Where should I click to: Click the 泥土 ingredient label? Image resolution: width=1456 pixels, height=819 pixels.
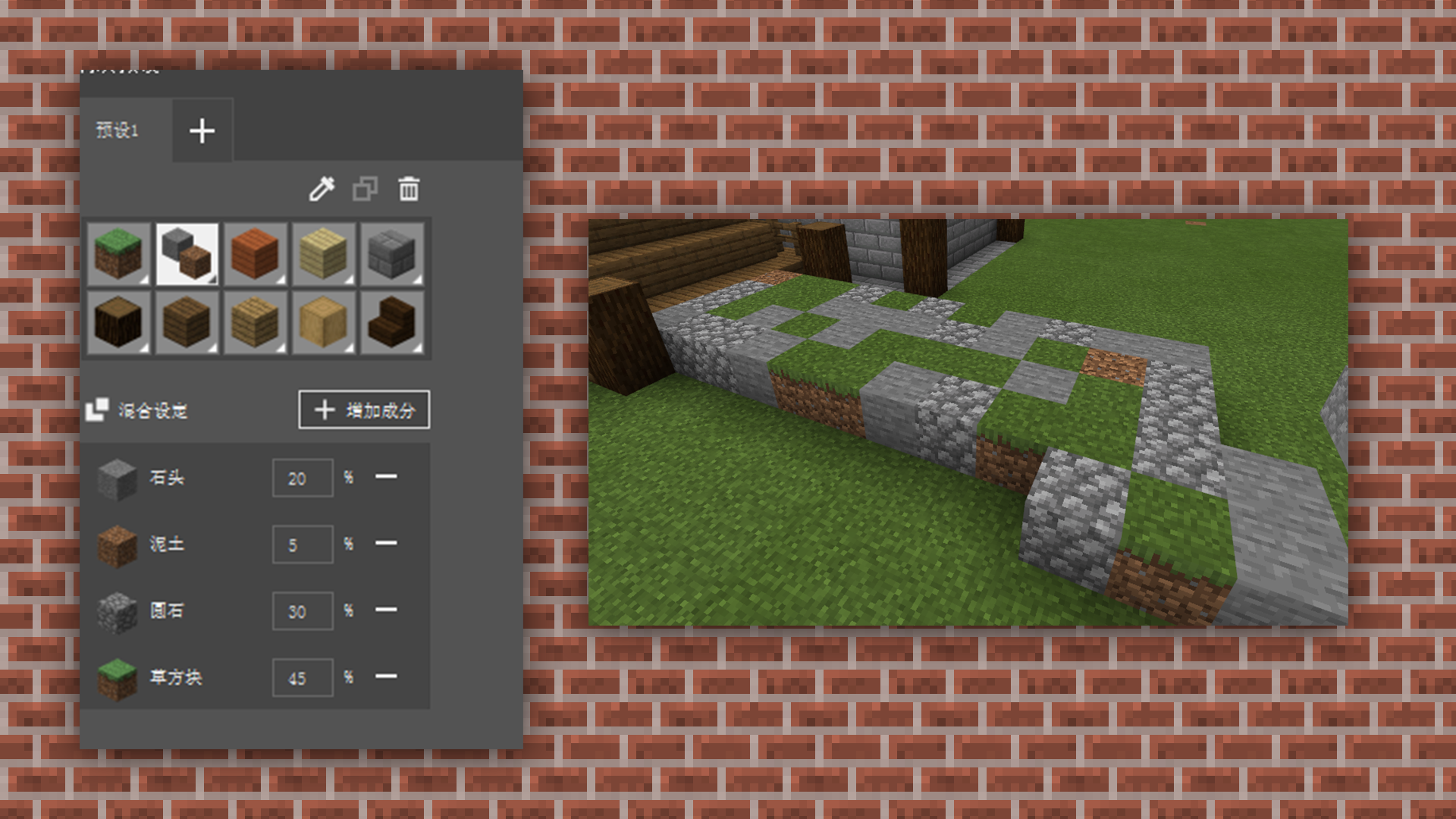coord(167,544)
